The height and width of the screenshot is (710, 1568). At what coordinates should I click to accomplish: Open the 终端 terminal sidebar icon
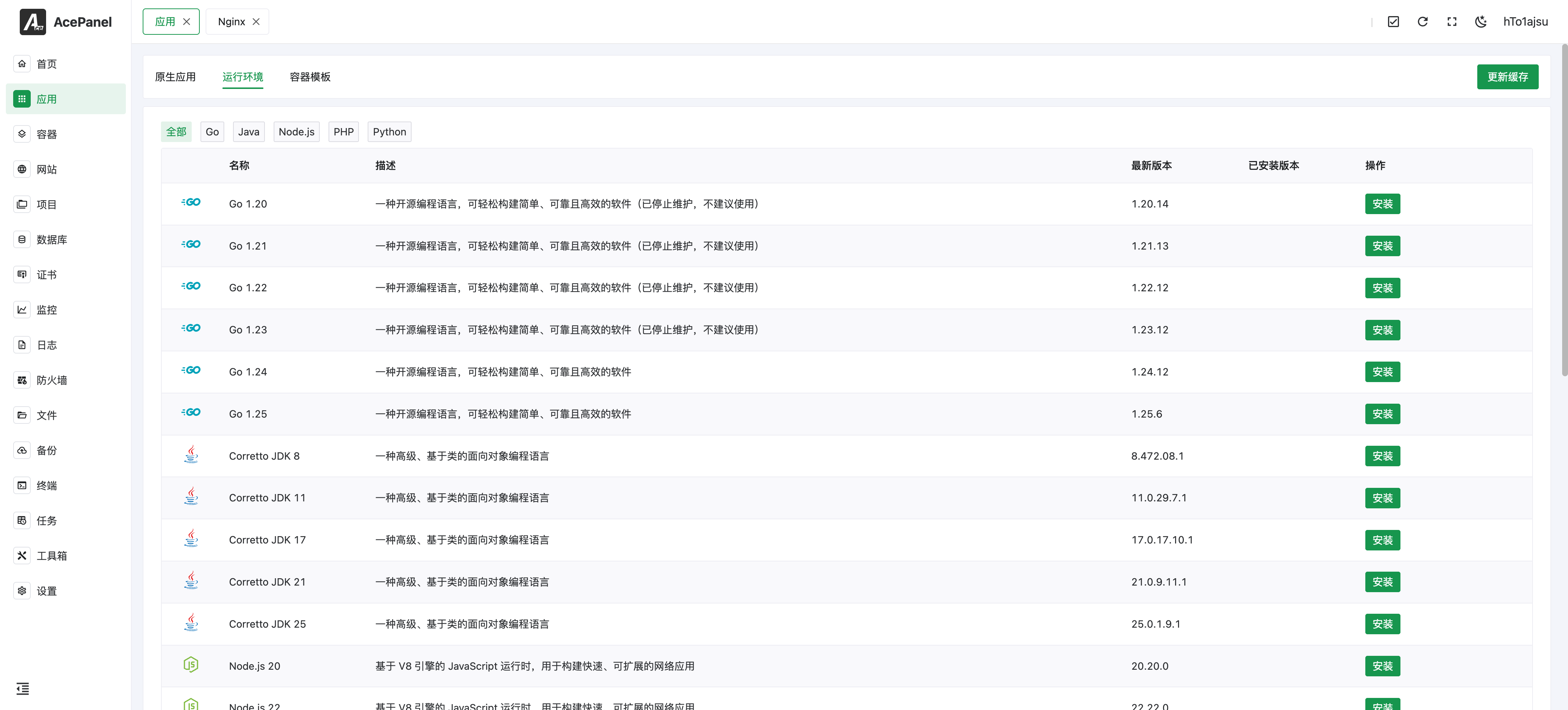coord(22,485)
